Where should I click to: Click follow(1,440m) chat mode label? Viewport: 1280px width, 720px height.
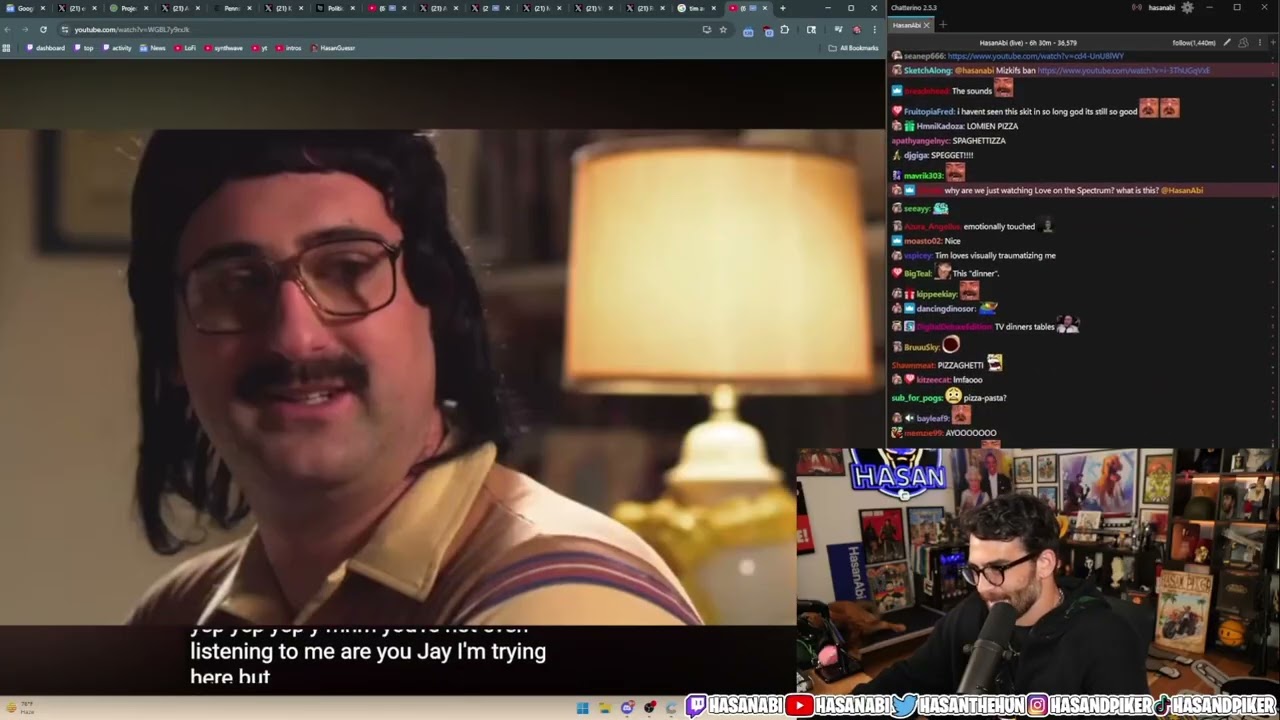pyautogui.click(x=1194, y=43)
